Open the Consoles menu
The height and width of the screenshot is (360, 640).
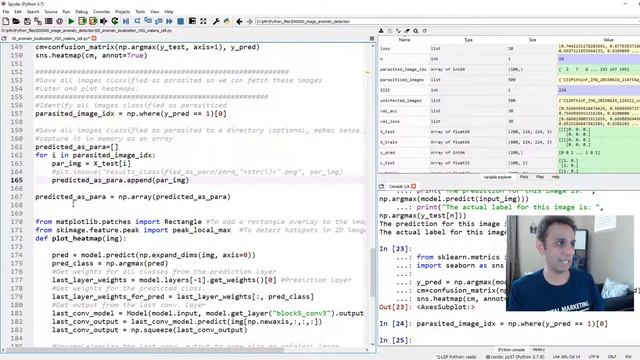[102, 12]
